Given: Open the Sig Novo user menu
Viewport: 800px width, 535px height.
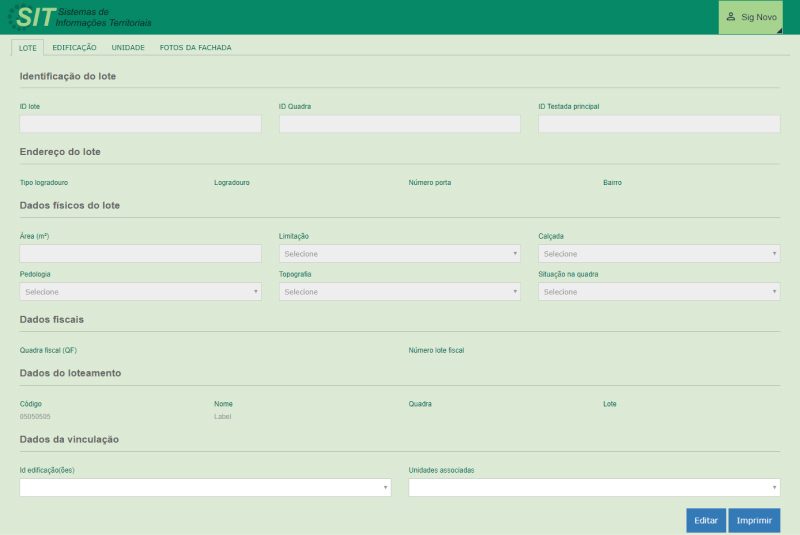Looking at the screenshot, I should coord(751,17).
